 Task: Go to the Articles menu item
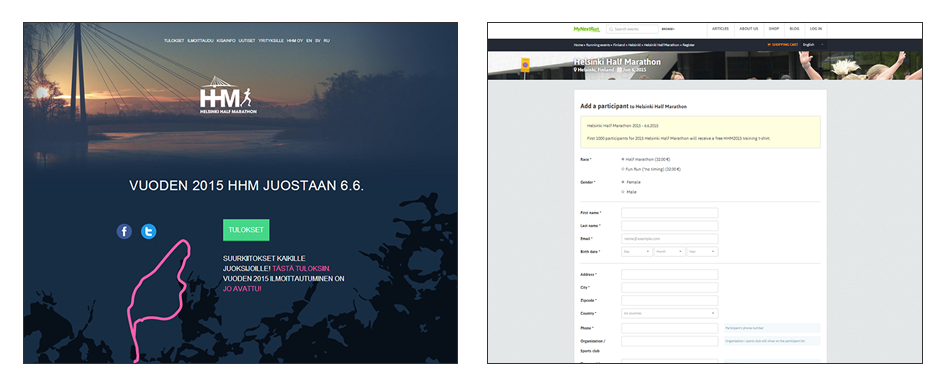tap(720, 28)
